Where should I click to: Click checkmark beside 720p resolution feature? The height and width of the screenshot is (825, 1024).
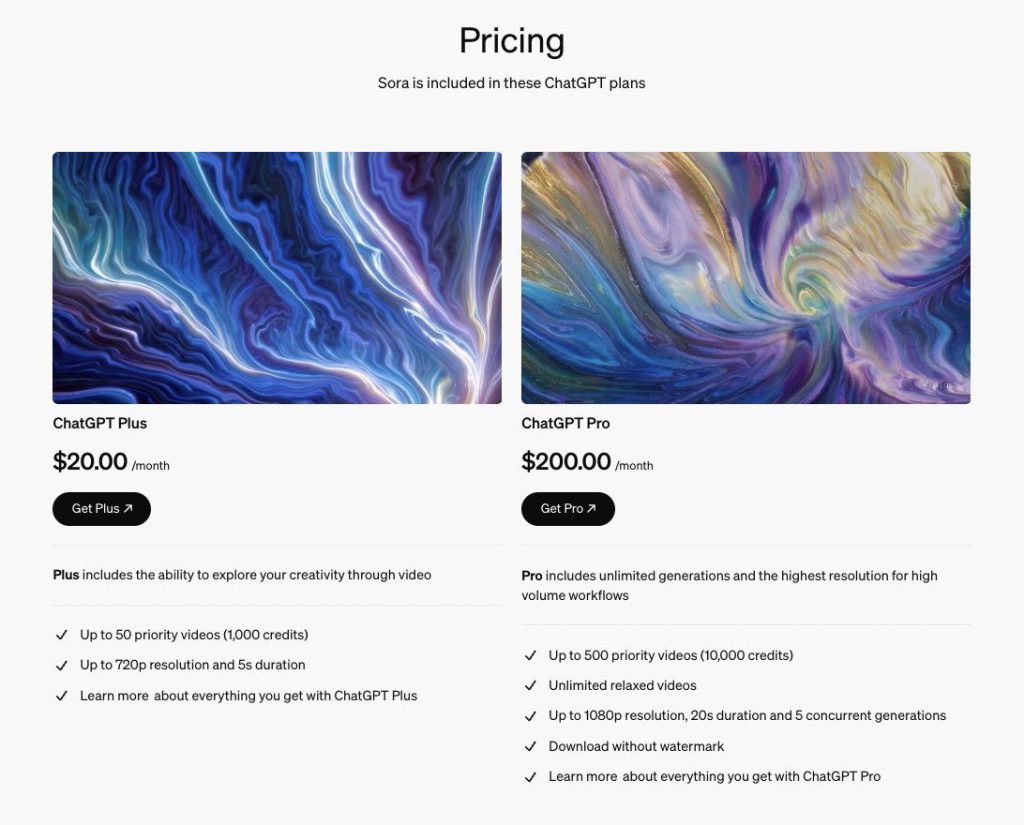point(62,665)
